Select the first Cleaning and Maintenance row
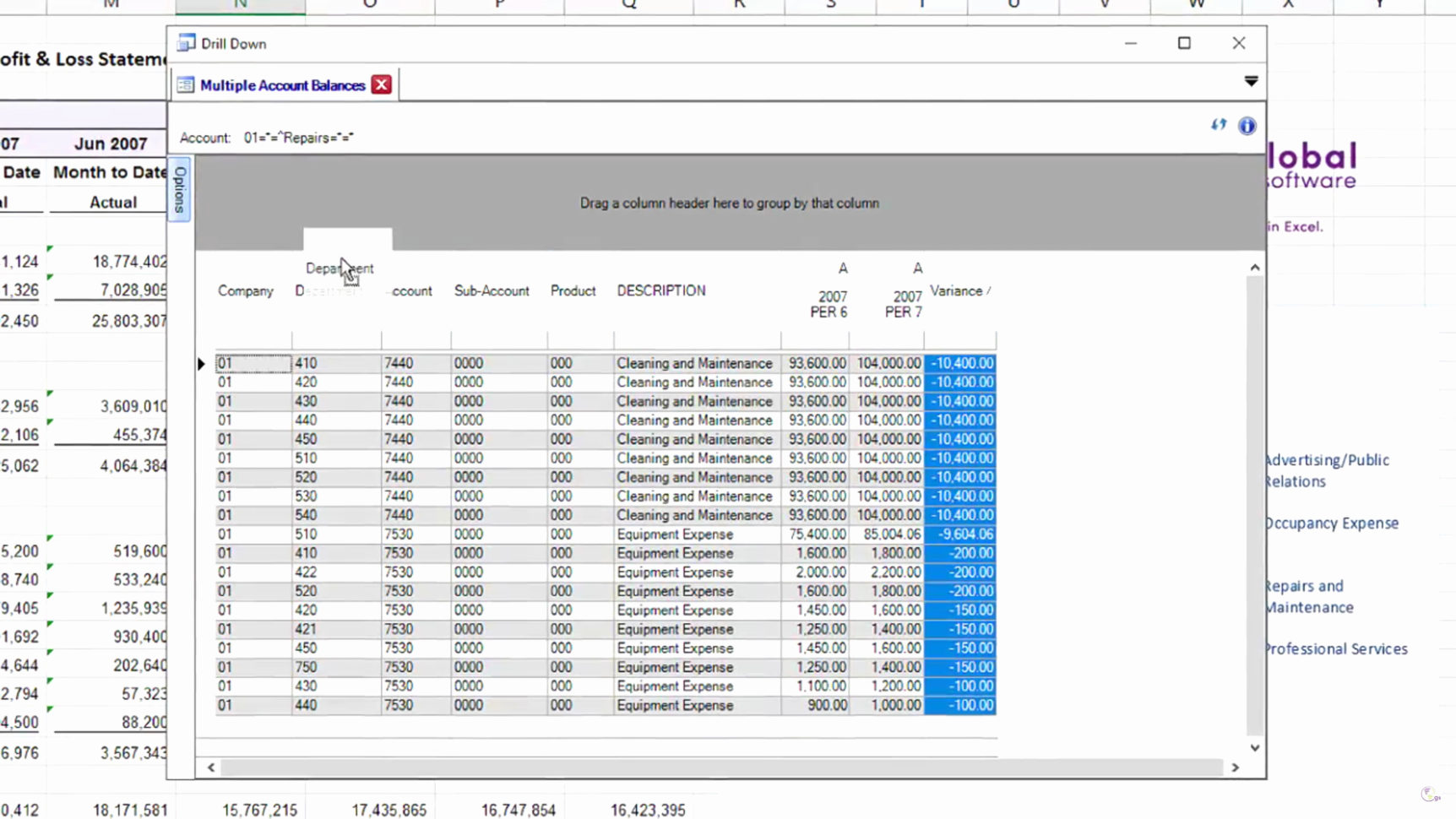Viewport: 1456px width, 819px height. pyautogui.click(x=694, y=363)
